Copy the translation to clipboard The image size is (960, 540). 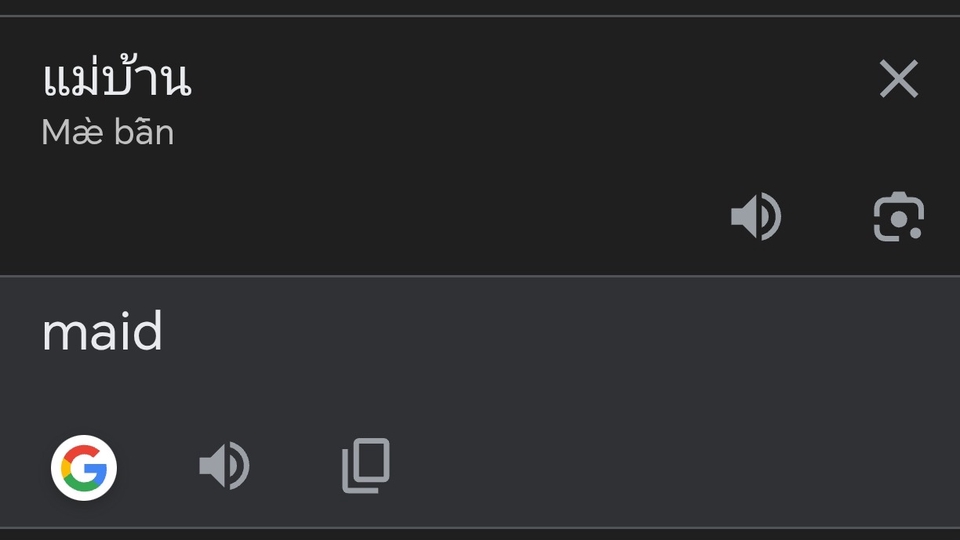coord(365,467)
